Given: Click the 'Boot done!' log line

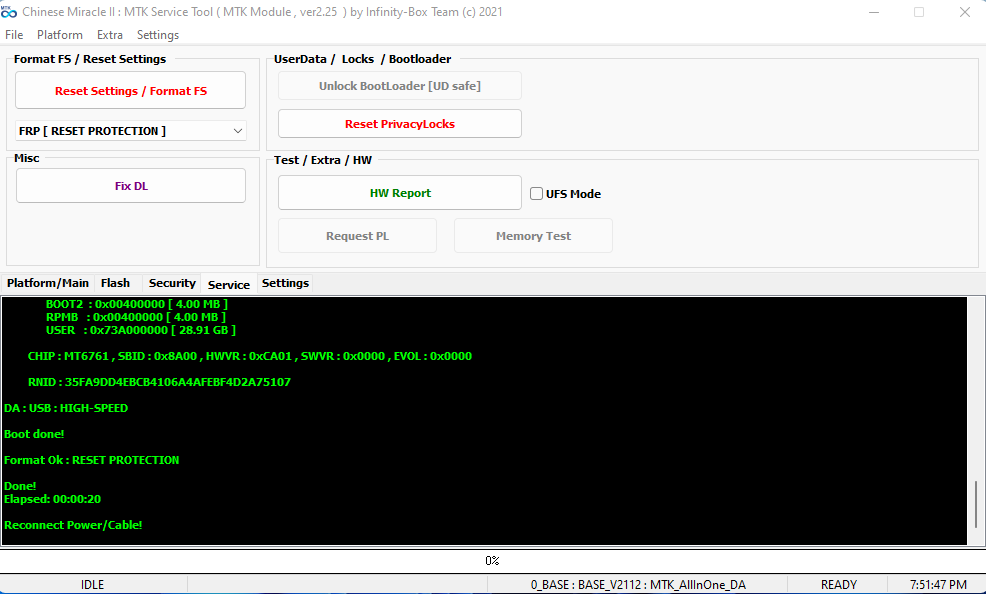Looking at the screenshot, I should point(34,434).
